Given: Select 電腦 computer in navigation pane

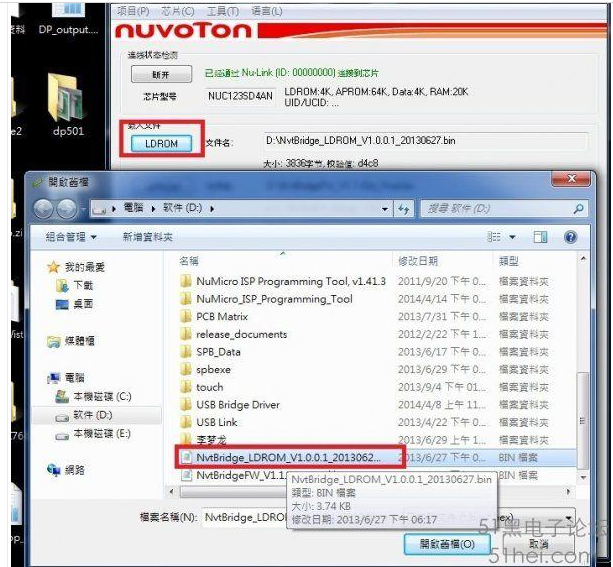Looking at the screenshot, I should coord(66,378).
